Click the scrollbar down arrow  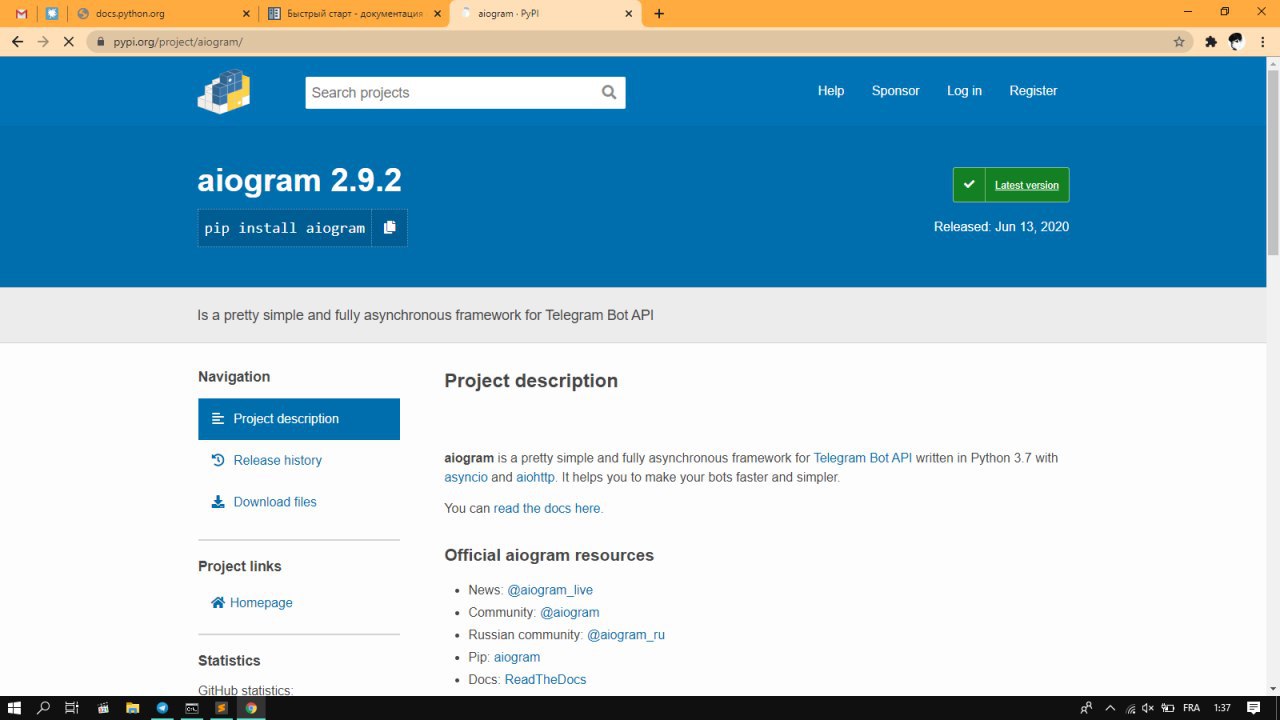tap(1273, 688)
